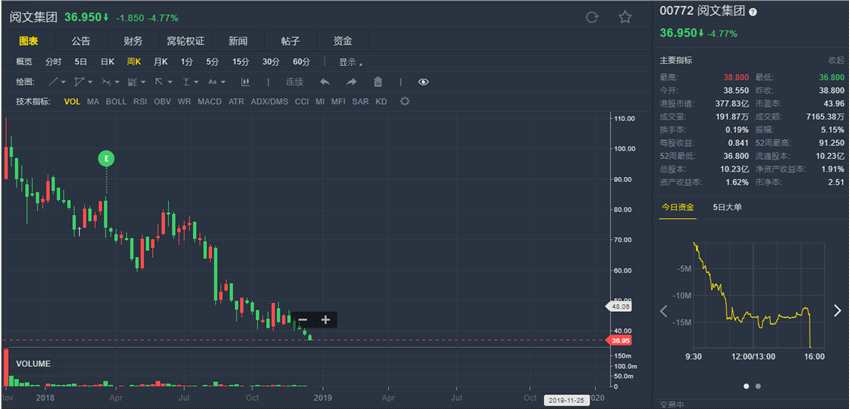Toggle the VOL indicator
This screenshot has width=850, height=409.
pyautogui.click(x=72, y=101)
